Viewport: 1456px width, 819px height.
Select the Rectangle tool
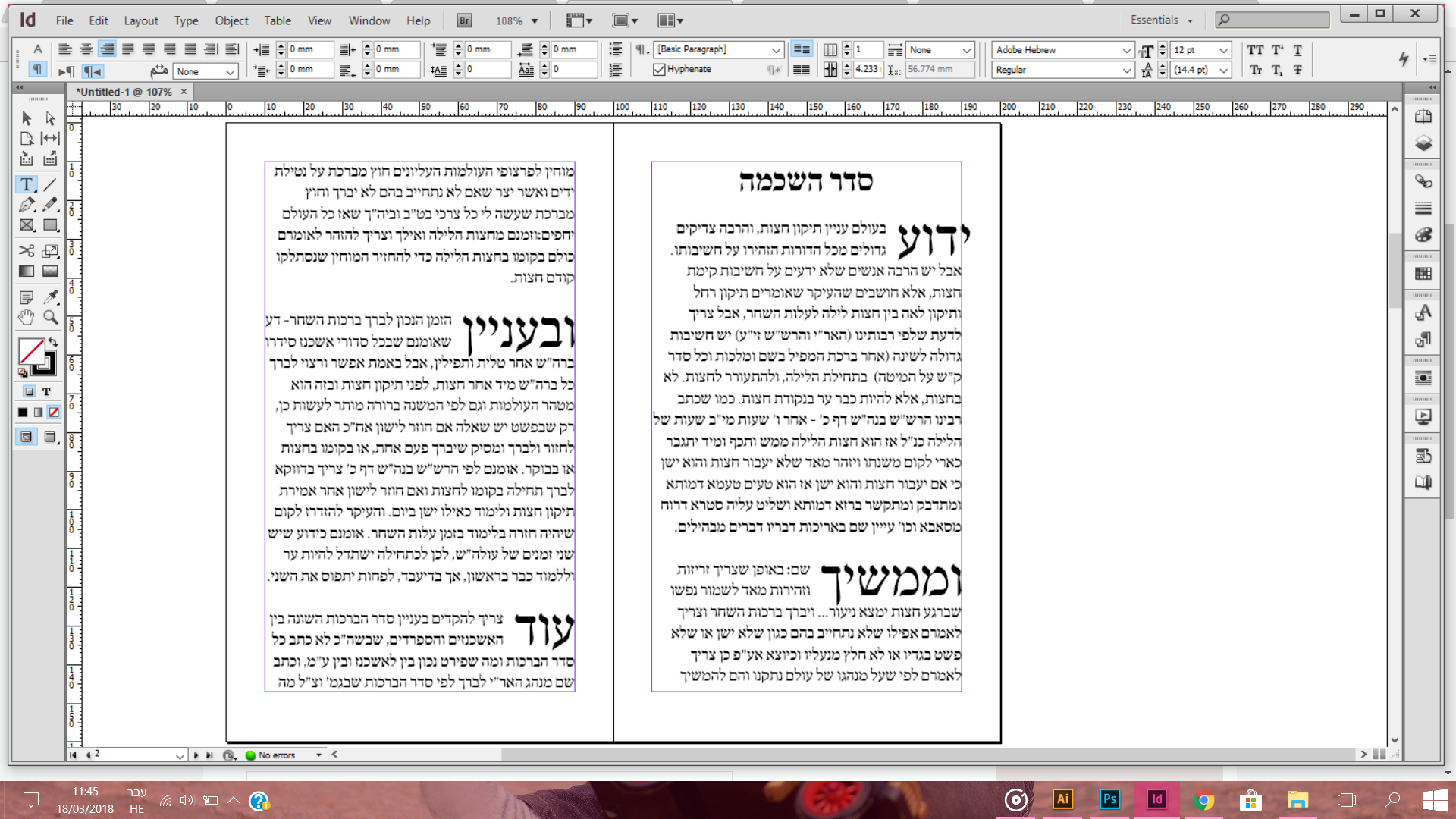(50, 225)
